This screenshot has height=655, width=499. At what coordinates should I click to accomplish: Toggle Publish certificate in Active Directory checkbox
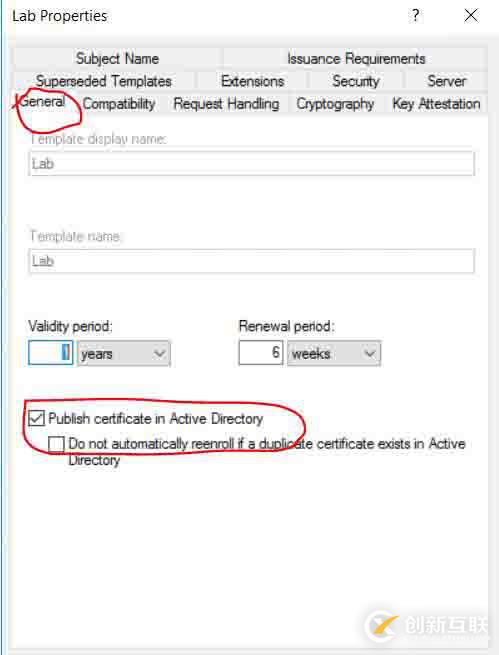tap(36, 418)
